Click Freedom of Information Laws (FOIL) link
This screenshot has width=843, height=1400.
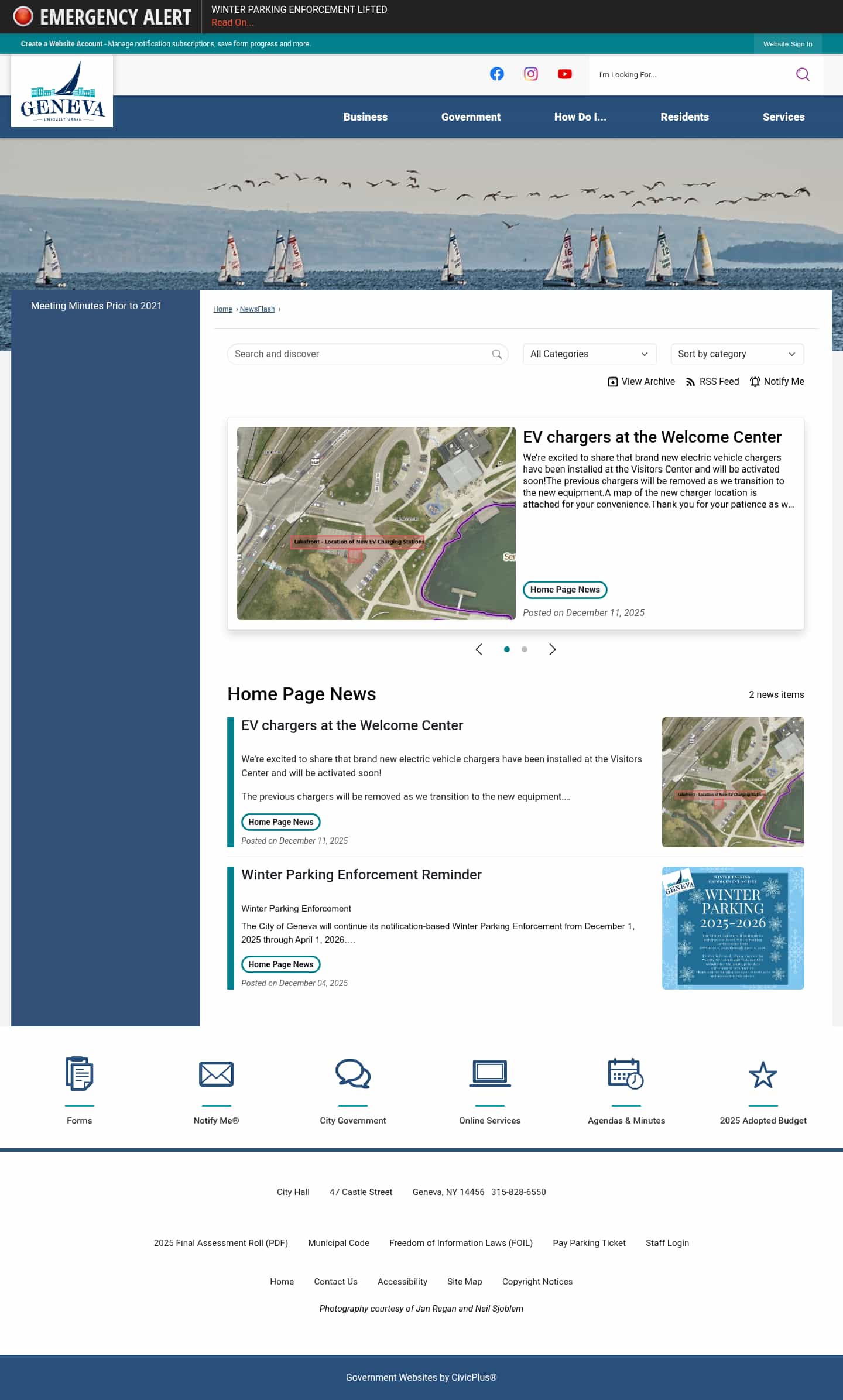(461, 1243)
